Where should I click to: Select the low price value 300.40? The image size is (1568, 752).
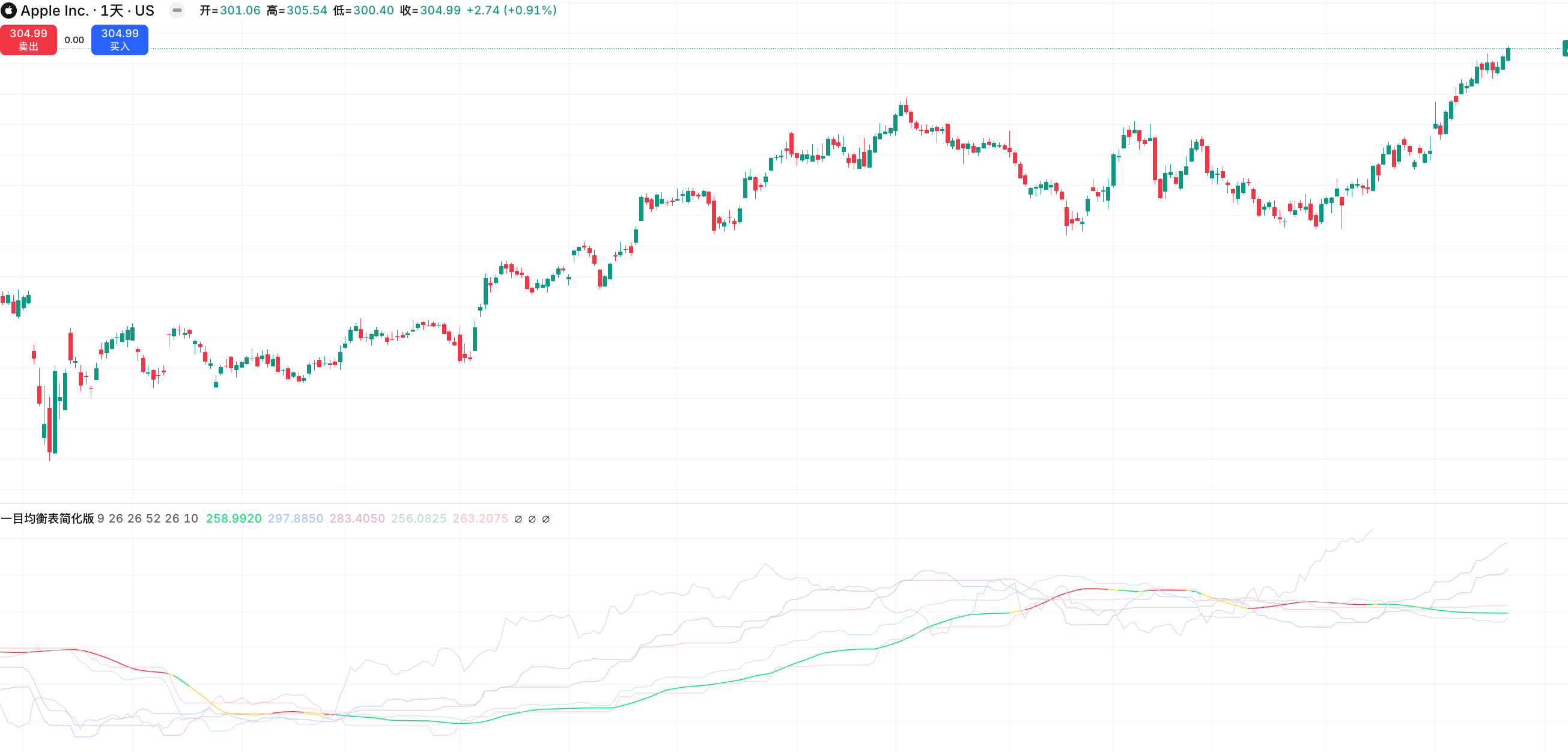click(374, 10)
